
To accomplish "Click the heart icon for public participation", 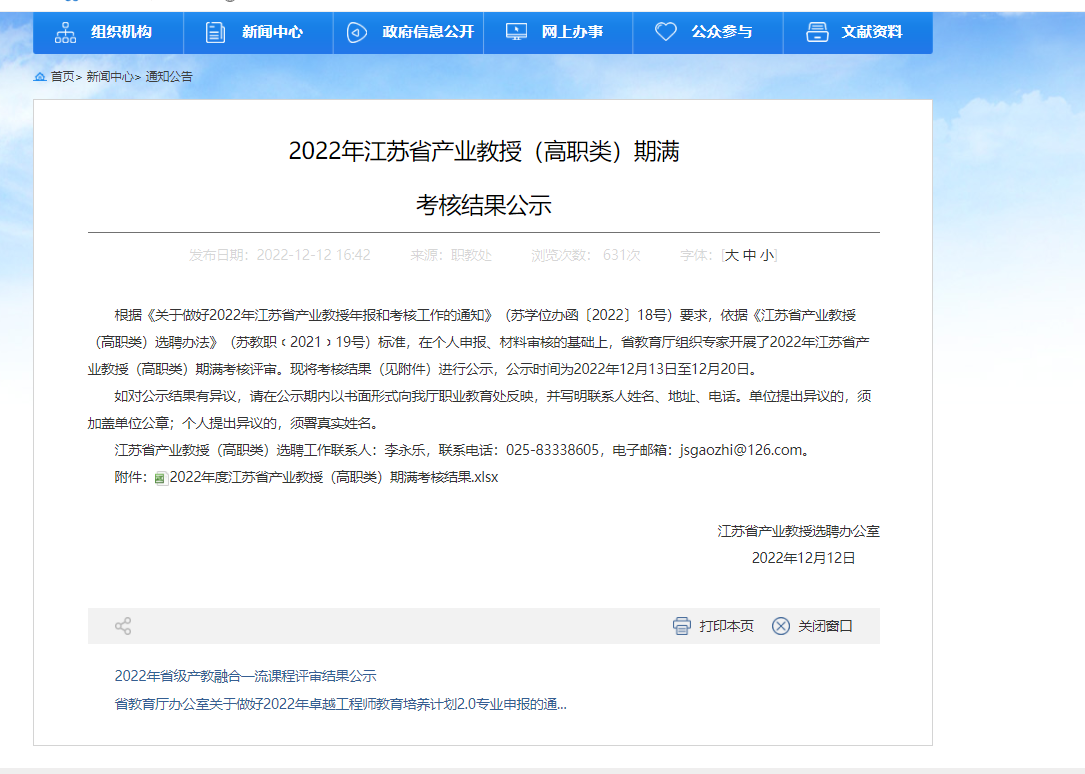I will pyautogui.click(x=666, y=32).
